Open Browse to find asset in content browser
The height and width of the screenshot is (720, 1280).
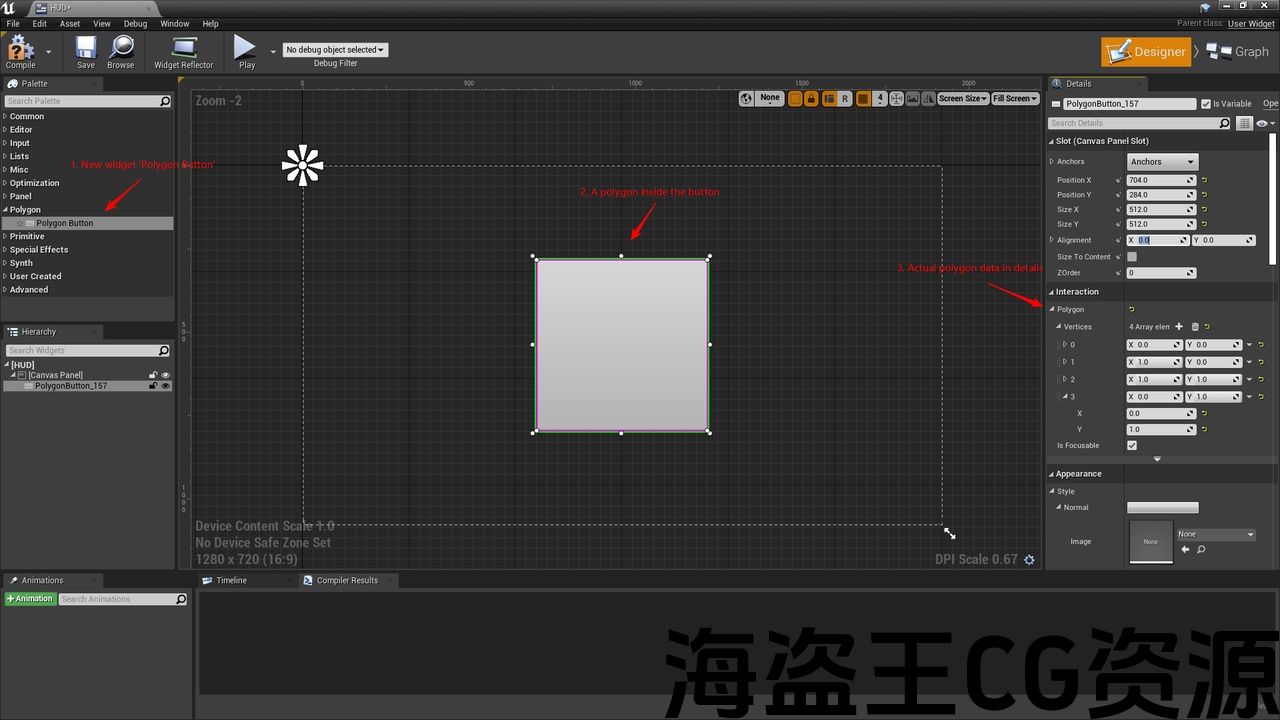tap(121, 50)
